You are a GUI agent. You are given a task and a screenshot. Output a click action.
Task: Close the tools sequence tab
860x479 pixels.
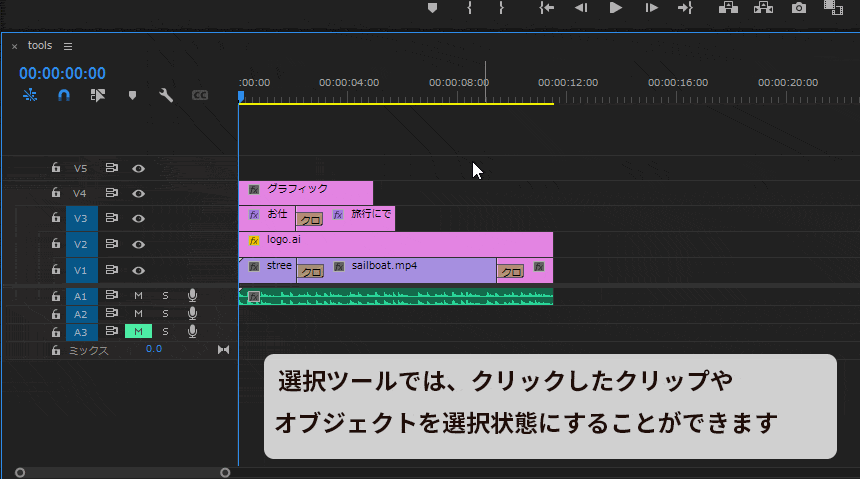tap(14, 47)
